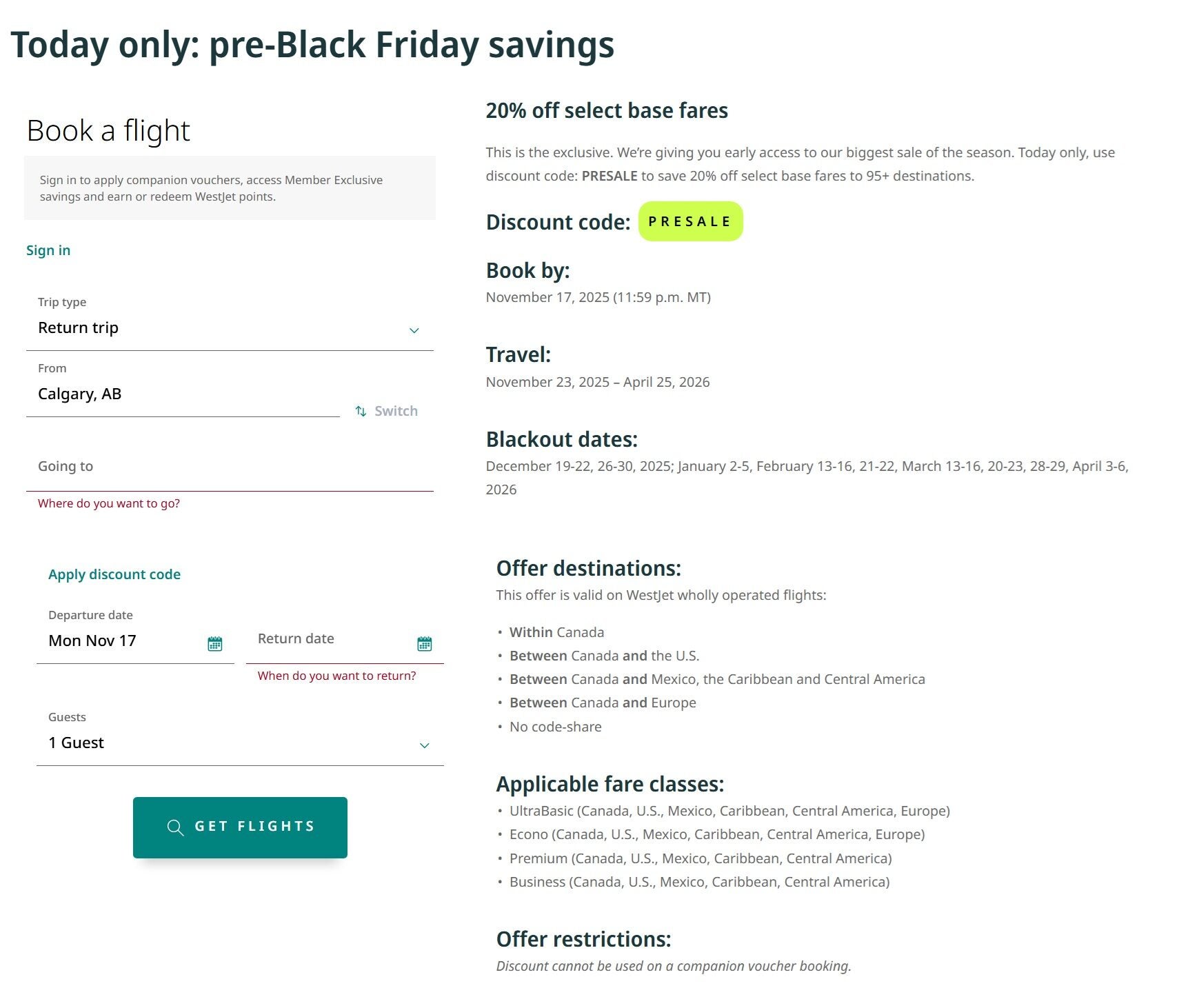Click the magnifier icon in Get Flights
Screen dimensions: 1199x1008
click(175, 827)
